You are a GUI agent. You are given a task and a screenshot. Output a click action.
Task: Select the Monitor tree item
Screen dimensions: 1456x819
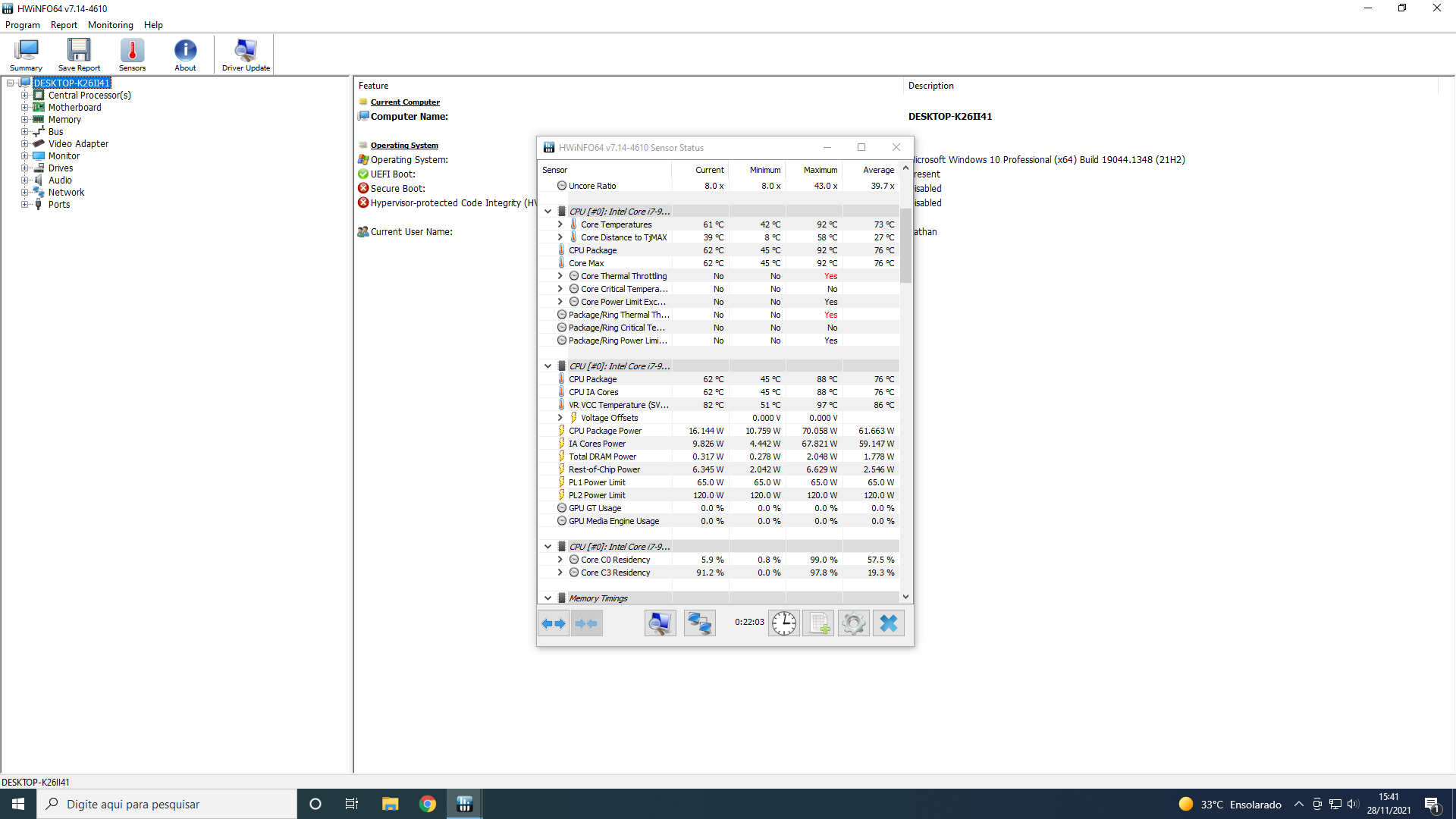pos(64,156)
